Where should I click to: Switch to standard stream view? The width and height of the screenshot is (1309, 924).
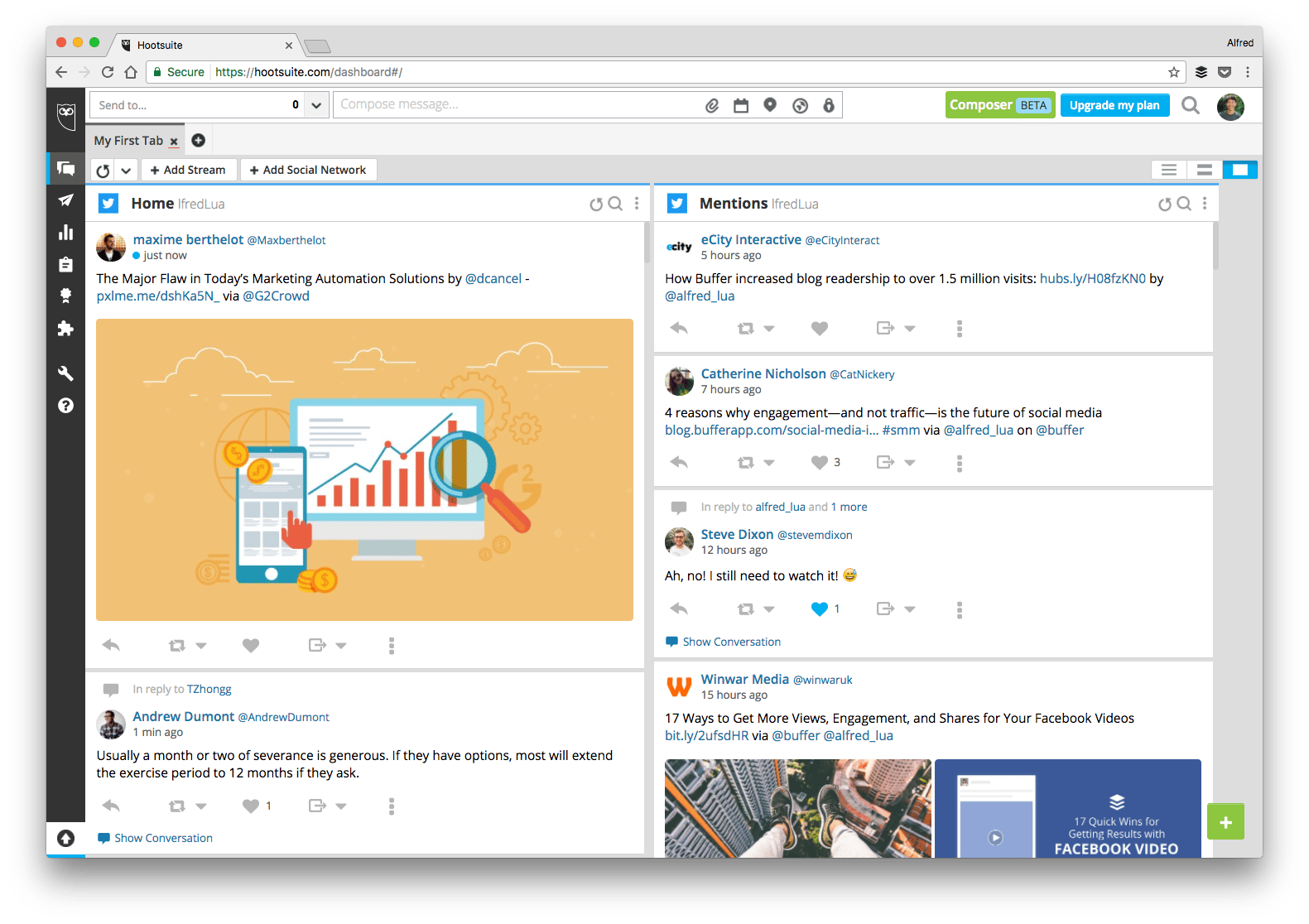pos(1205,170)
